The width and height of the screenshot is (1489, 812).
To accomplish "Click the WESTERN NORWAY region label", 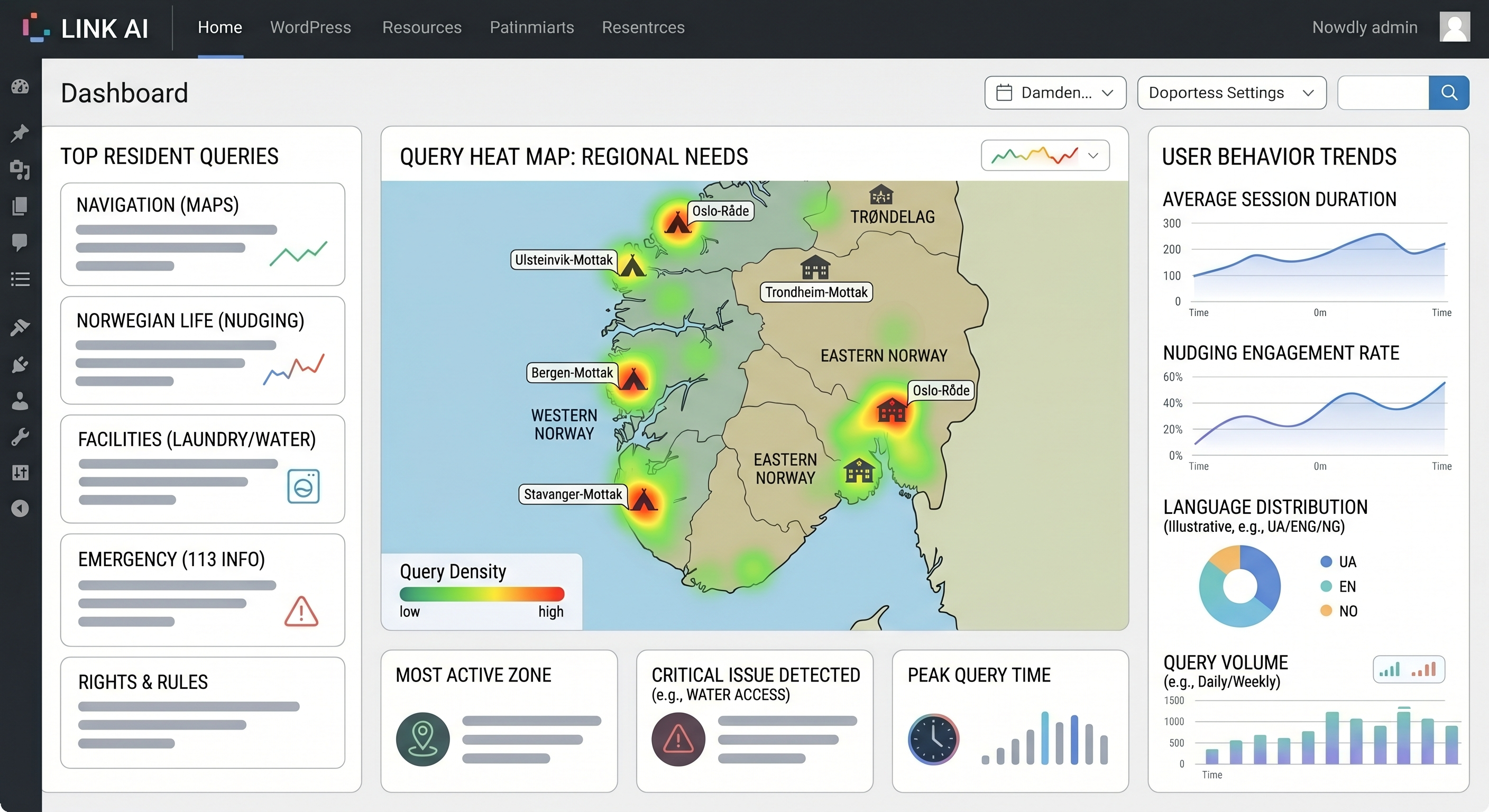I will 564,424.
